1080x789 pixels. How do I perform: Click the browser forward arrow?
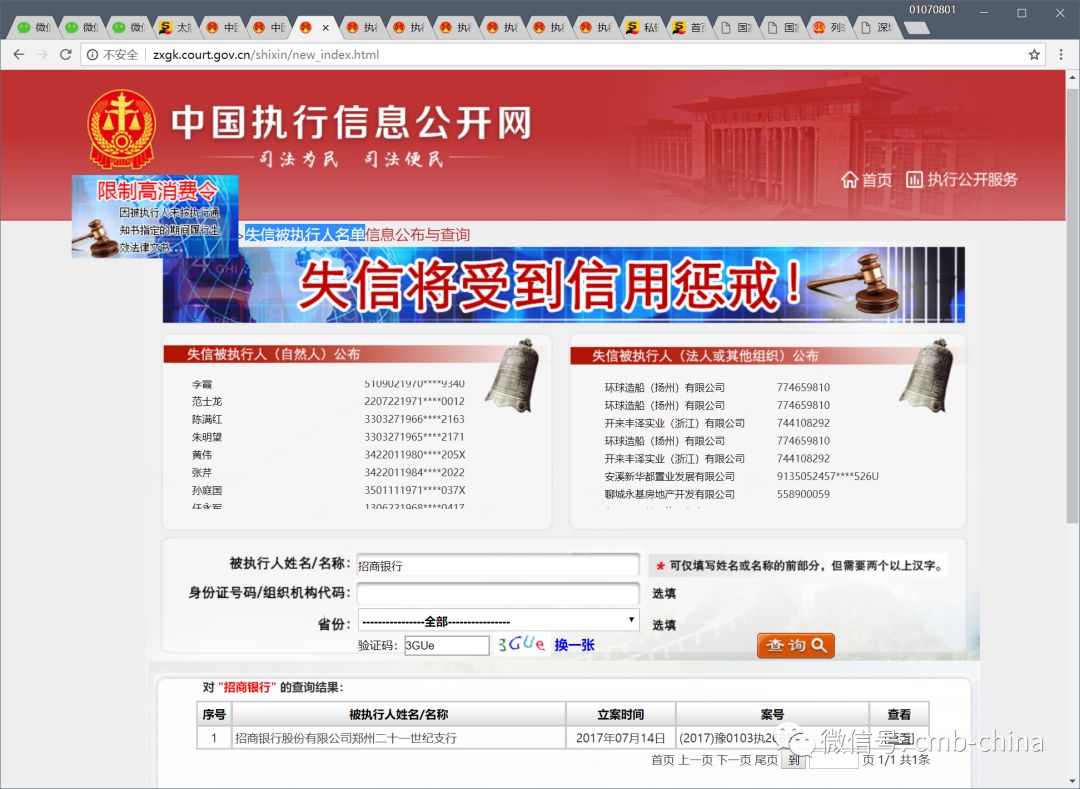[42, 54]
